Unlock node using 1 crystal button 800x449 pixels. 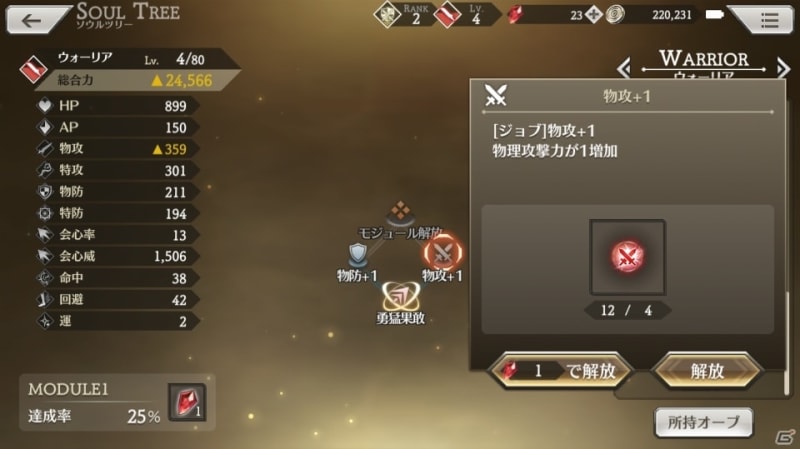[x=561, y=371]
